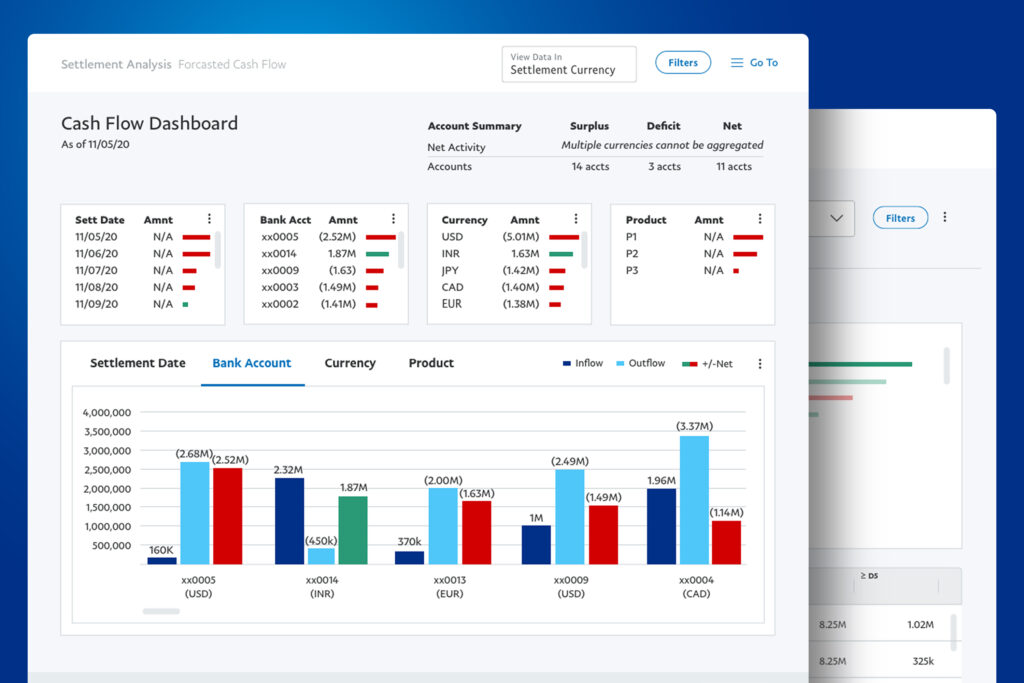Click the 14 accts surplus value
The image size is (1024, 683).
[x=590, y=167]
